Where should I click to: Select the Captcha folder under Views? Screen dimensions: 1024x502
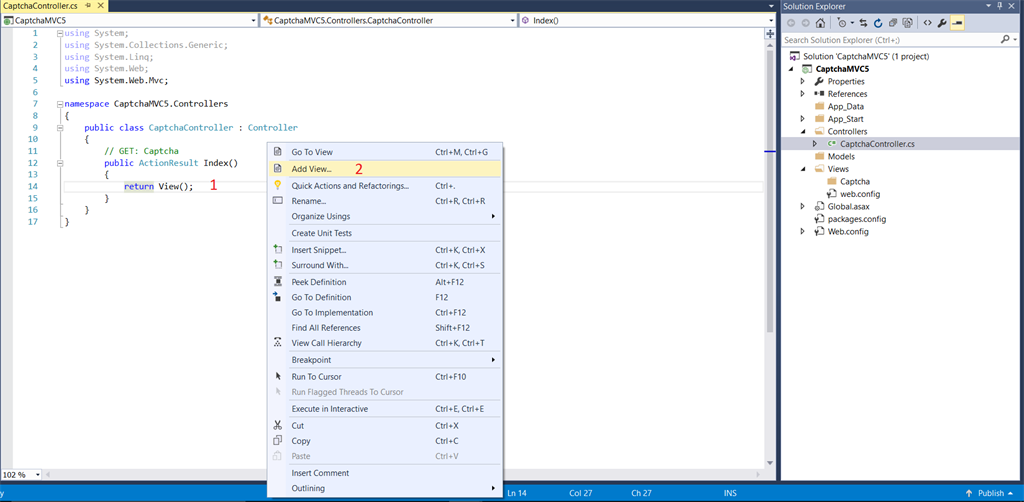(x=854, y=181)
